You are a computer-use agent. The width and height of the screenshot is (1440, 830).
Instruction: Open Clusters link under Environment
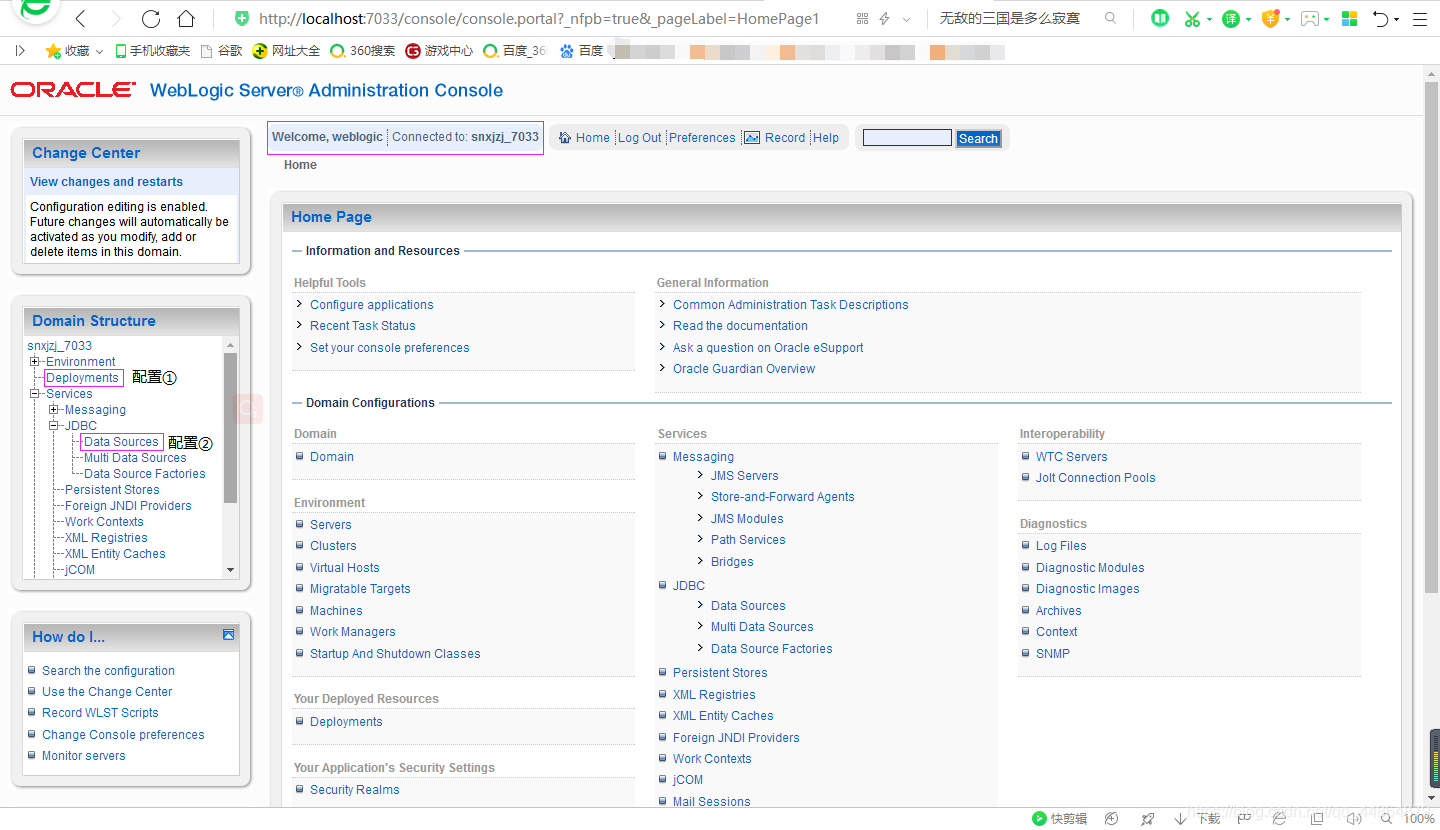(333, 546)
